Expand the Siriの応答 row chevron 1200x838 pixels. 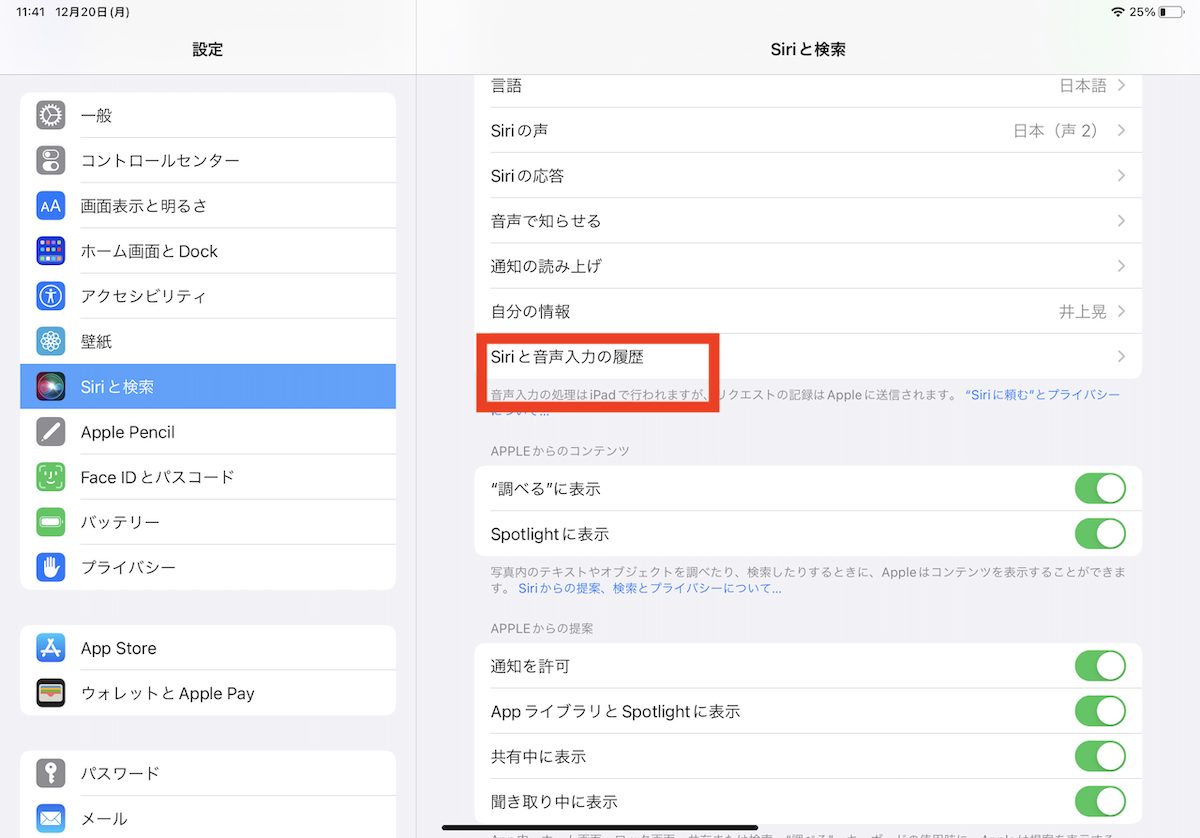coord(1121,176)
